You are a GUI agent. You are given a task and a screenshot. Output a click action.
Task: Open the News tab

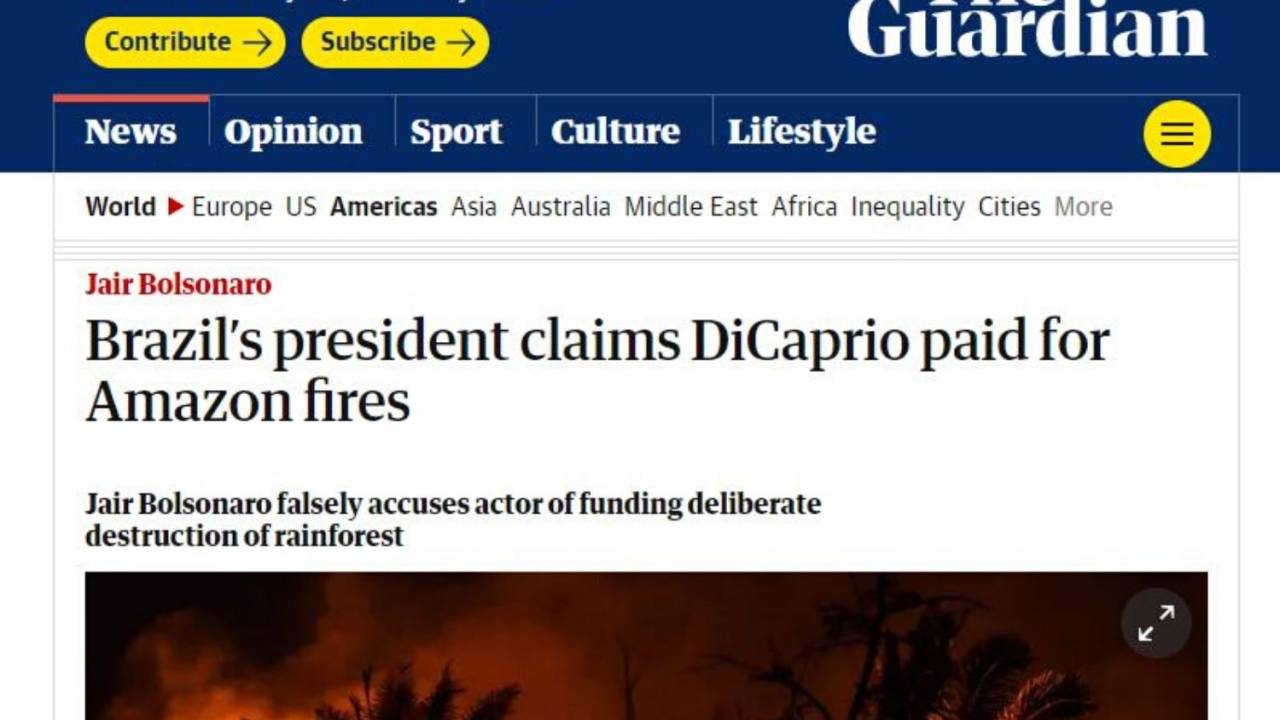click(x=131, y=132)
